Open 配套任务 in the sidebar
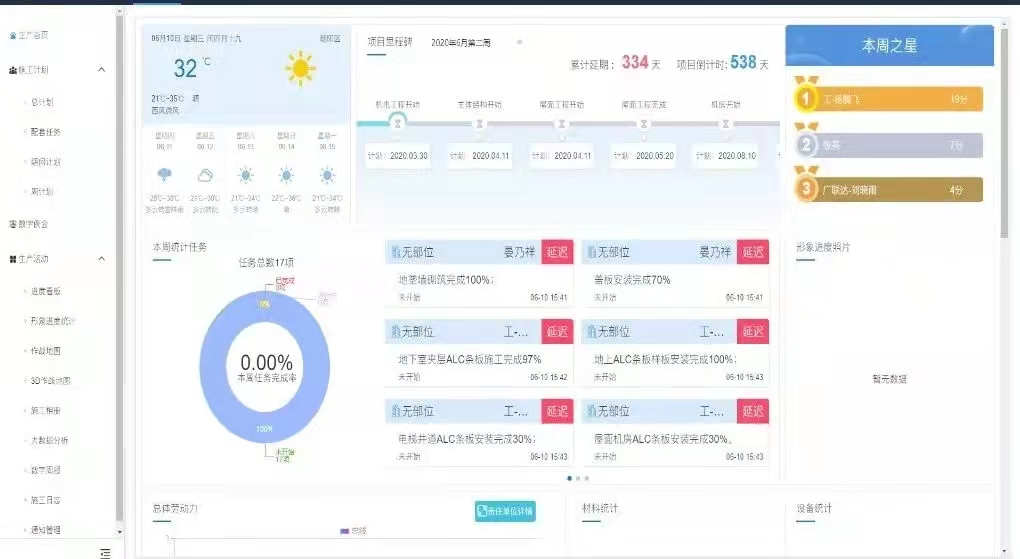This screenshot has height=559, width=1020. coord(45,132)
